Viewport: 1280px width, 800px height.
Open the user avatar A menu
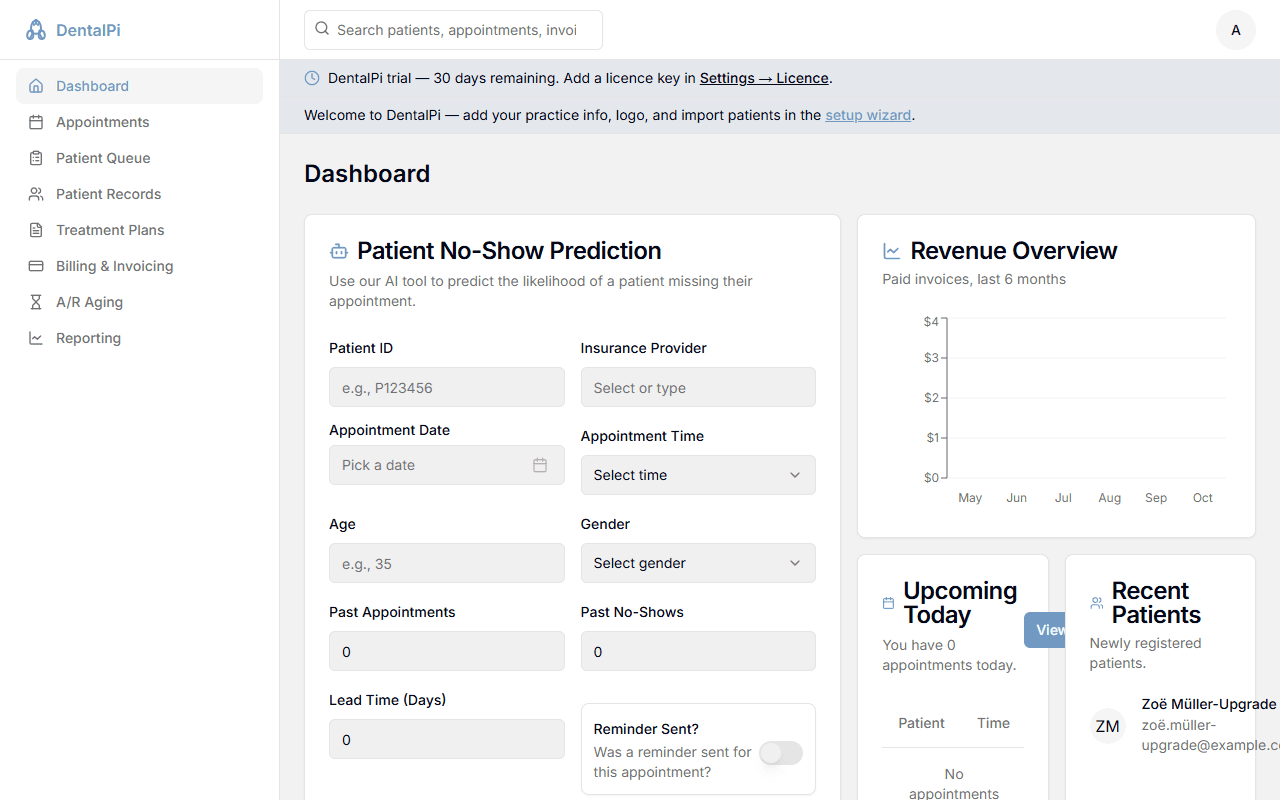pos(1236,30)
